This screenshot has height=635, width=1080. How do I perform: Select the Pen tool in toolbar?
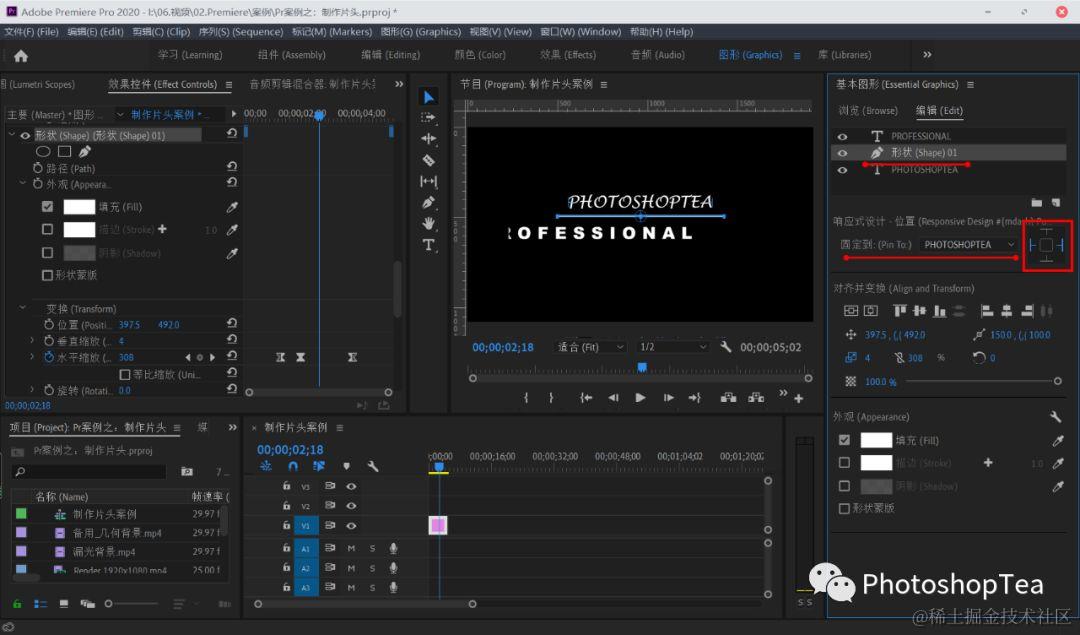click(428, 202)
